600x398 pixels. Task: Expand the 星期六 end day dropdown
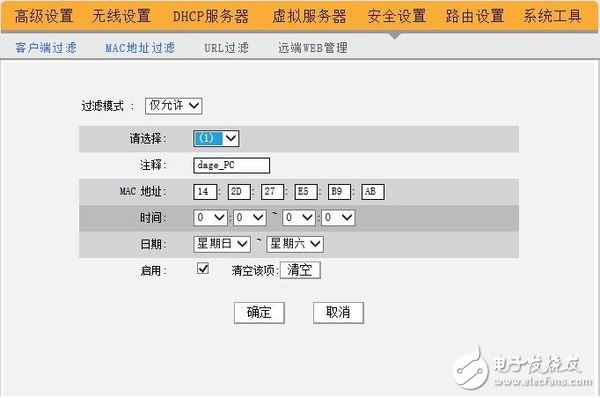coord(295,244)
